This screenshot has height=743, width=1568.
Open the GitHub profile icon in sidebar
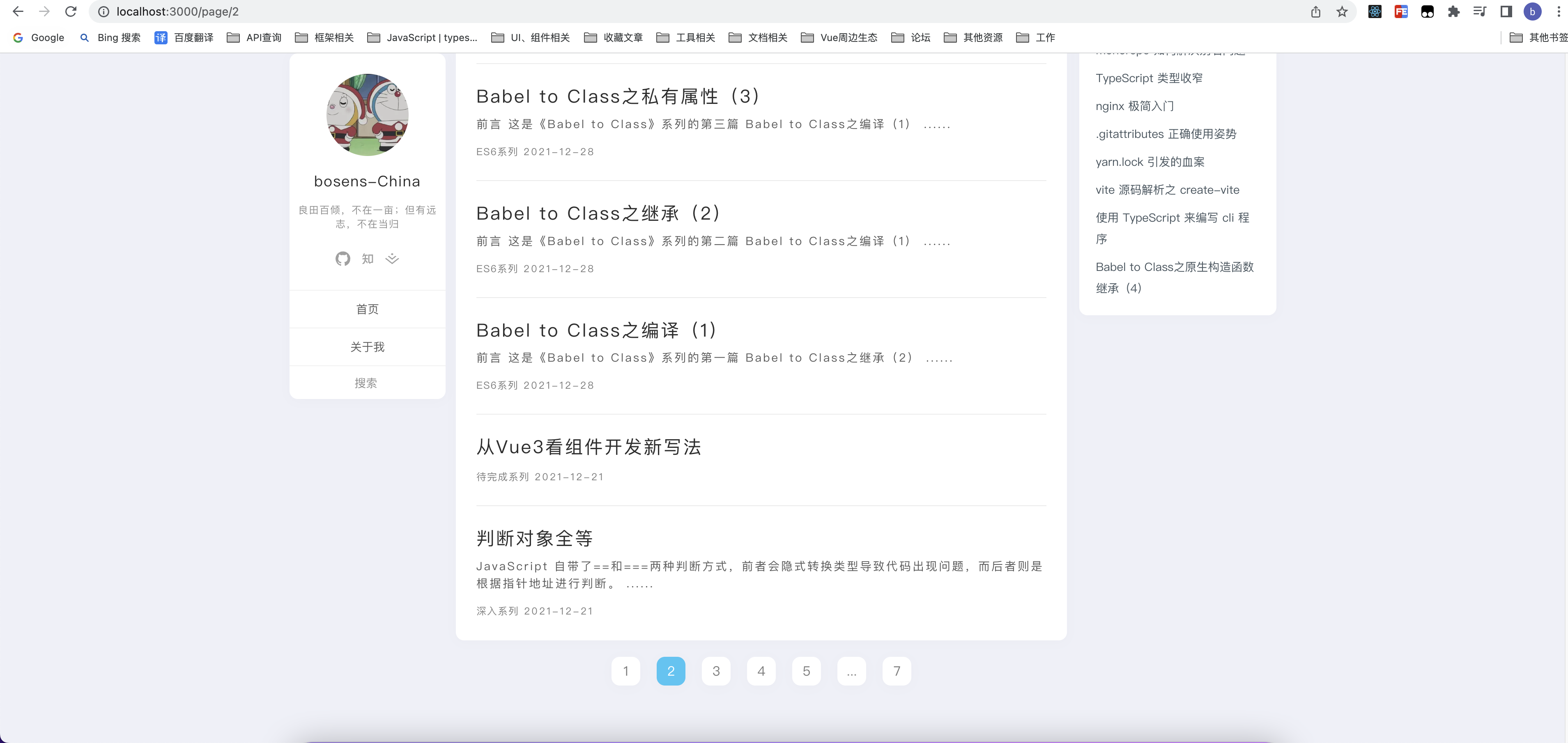tap(343, 259)
